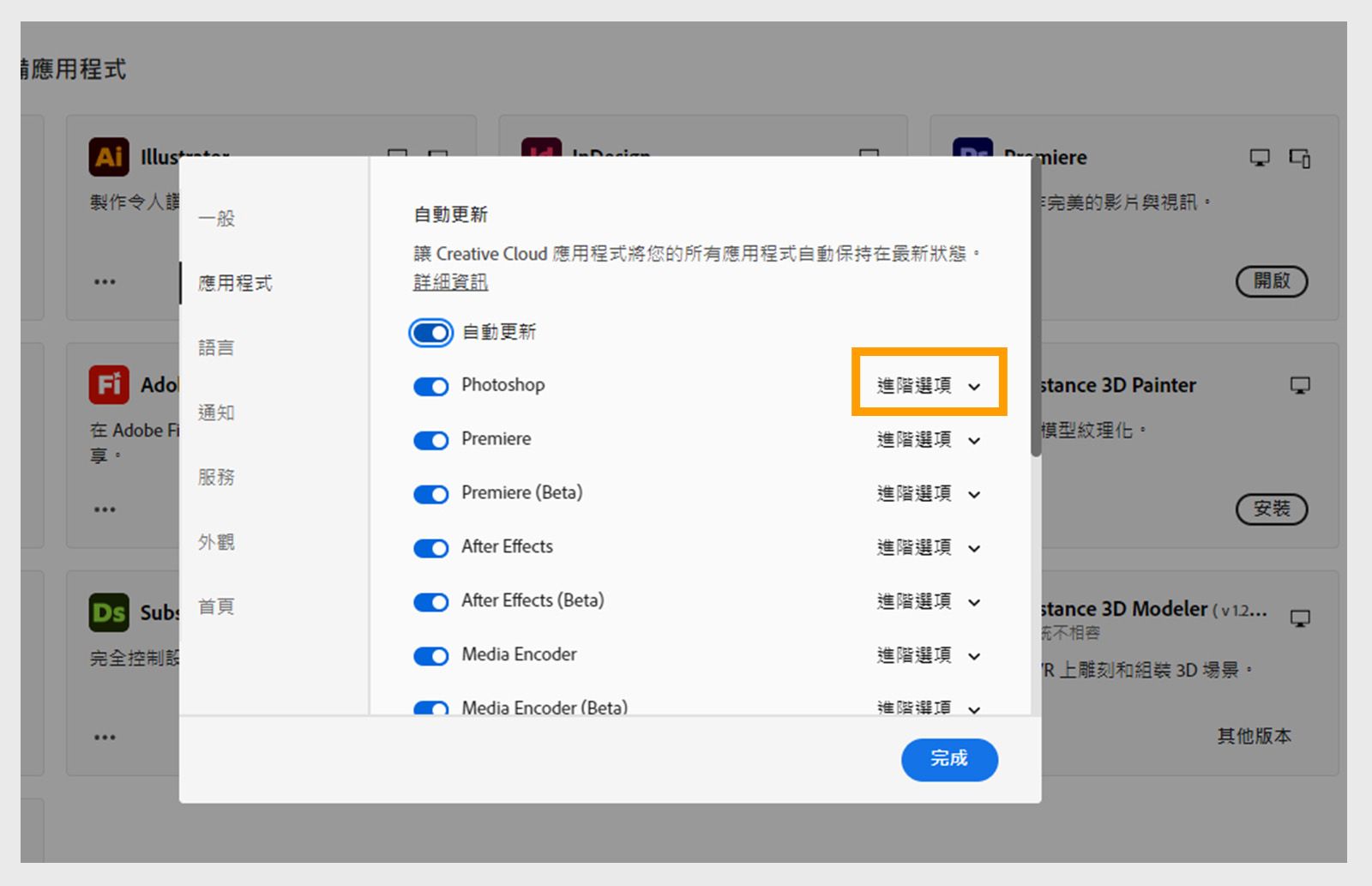Open the 詳細資訊 link

pyautogui.click(x=450, y=282)
